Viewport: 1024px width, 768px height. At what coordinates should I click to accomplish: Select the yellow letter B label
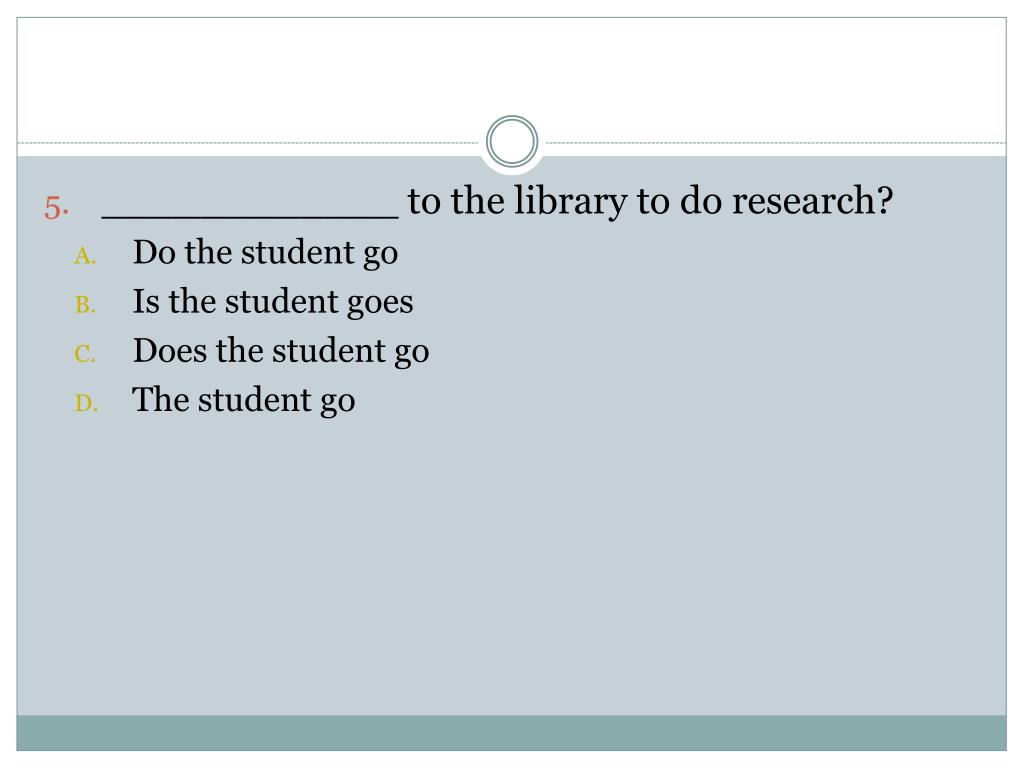(86, 305)
